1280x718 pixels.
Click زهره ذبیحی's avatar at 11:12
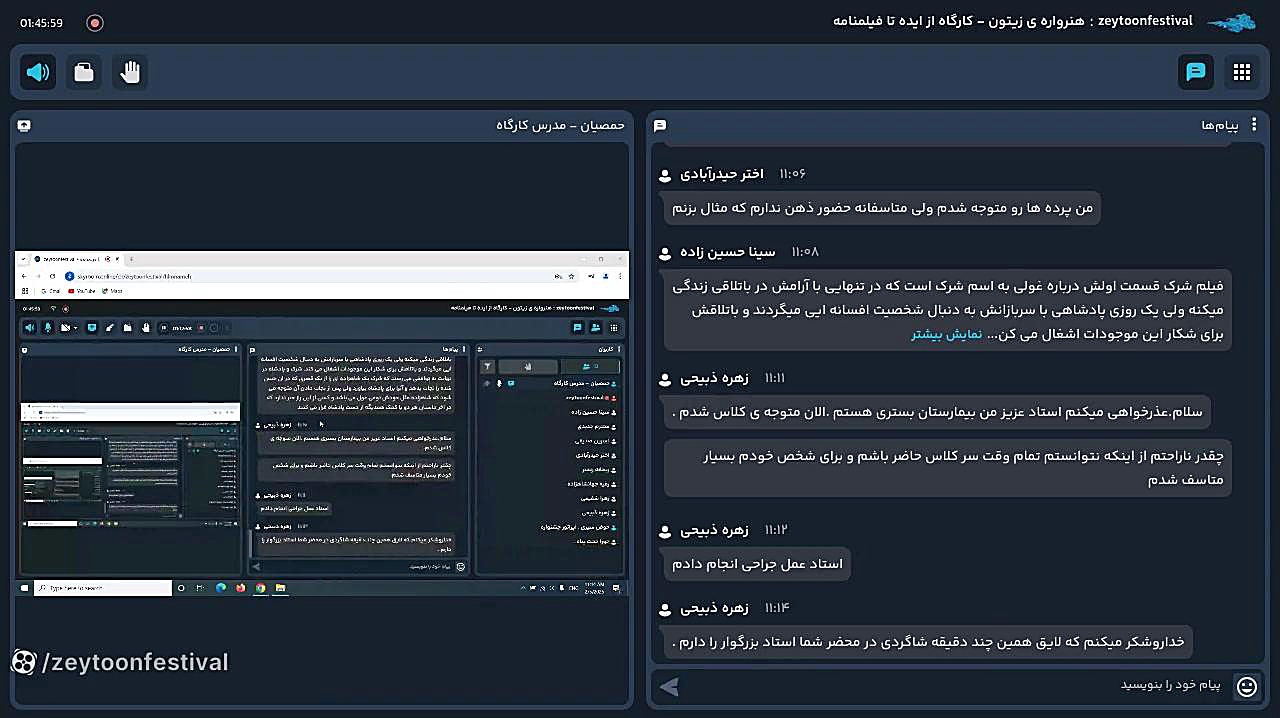tap(665, 531)
